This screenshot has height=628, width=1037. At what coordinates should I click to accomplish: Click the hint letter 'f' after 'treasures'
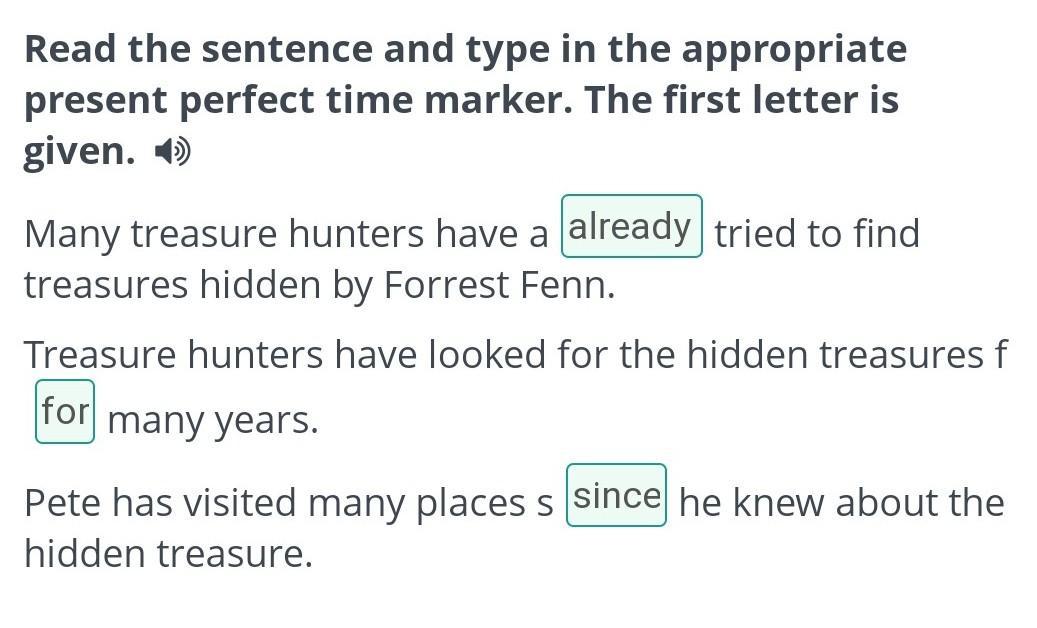(1001, 354)
